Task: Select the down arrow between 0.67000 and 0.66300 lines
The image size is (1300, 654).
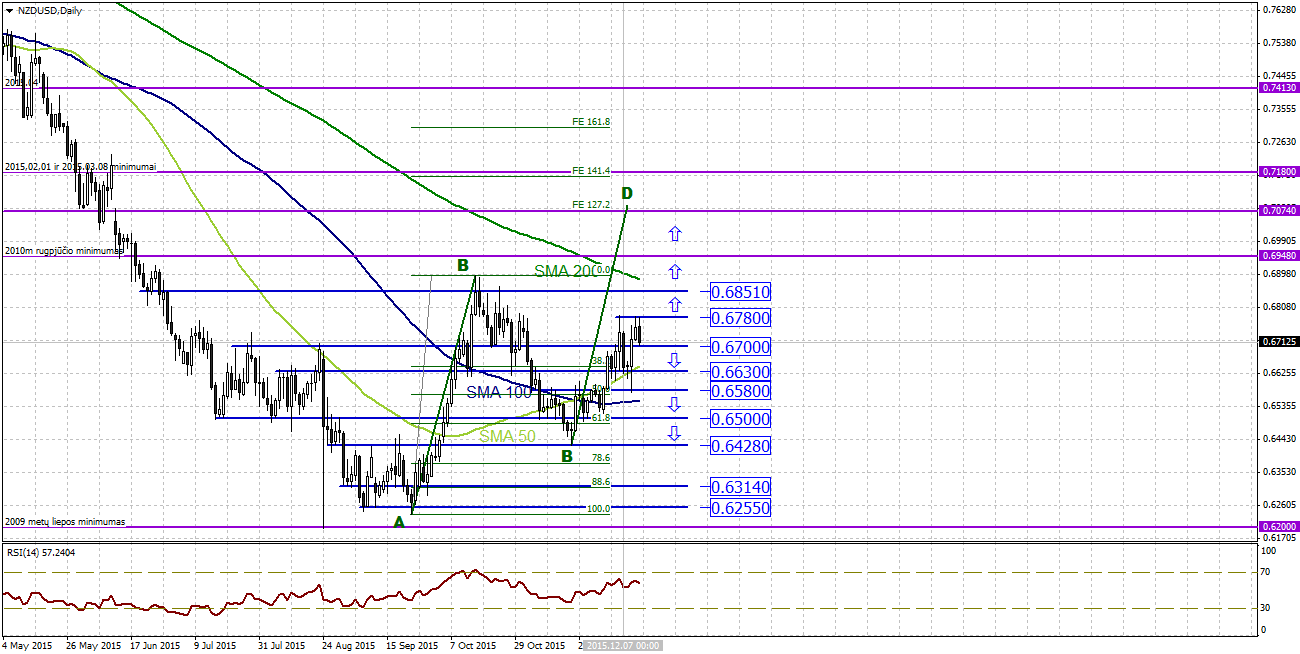Action: tap(675, 359)
